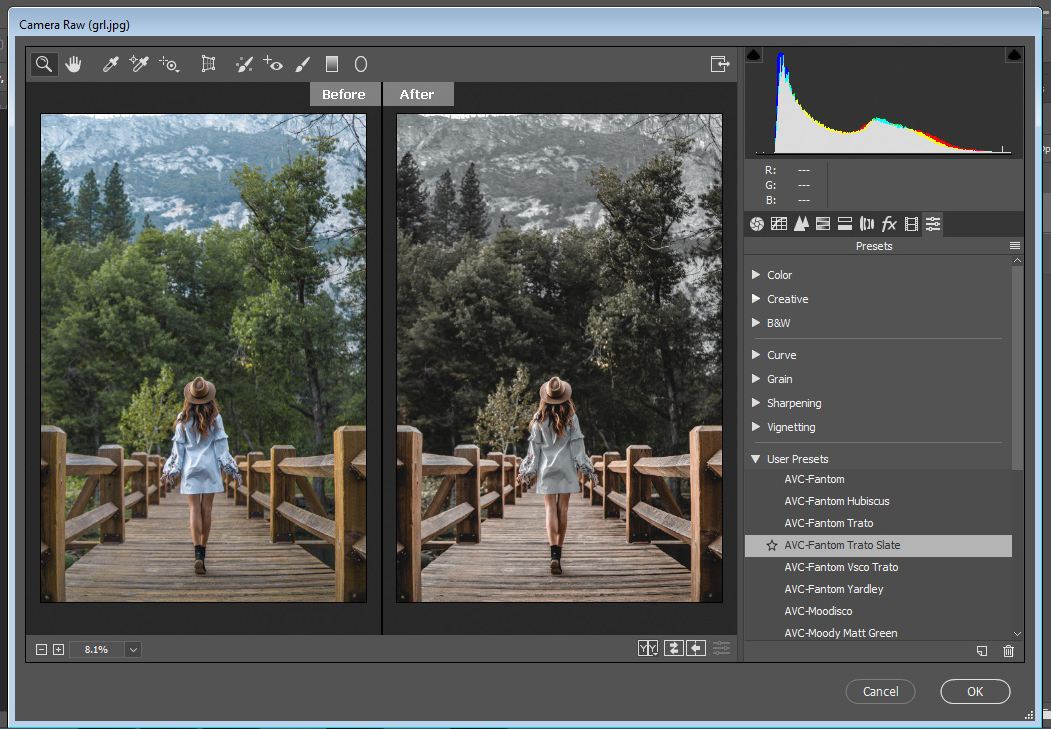Switch to the Tone Curve panel

click(x=779, y=224)
